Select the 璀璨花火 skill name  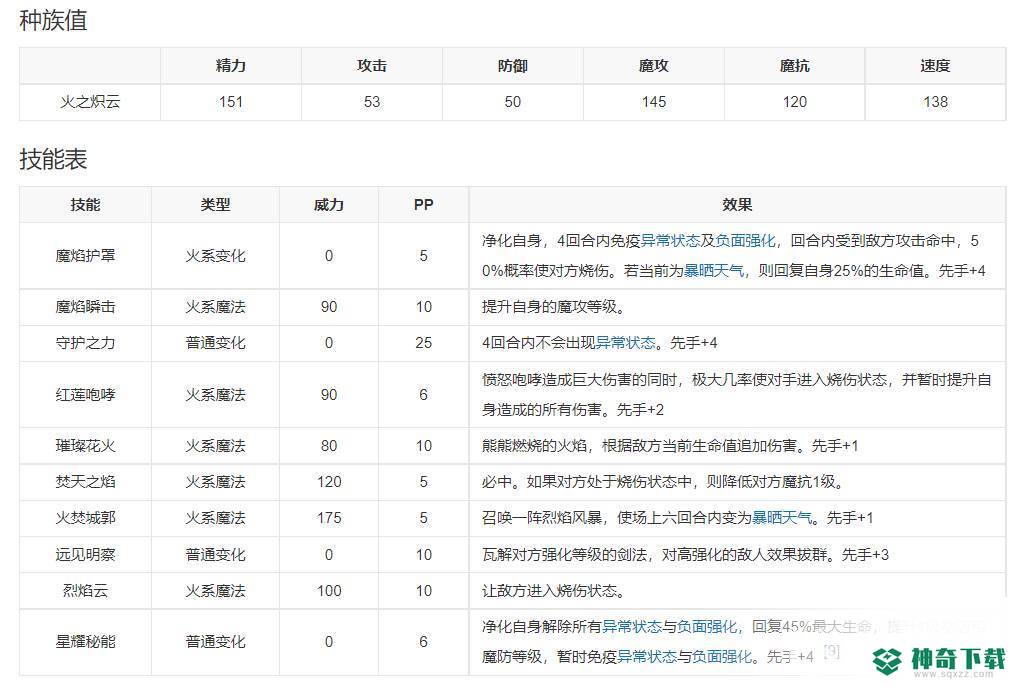(85, 446)
